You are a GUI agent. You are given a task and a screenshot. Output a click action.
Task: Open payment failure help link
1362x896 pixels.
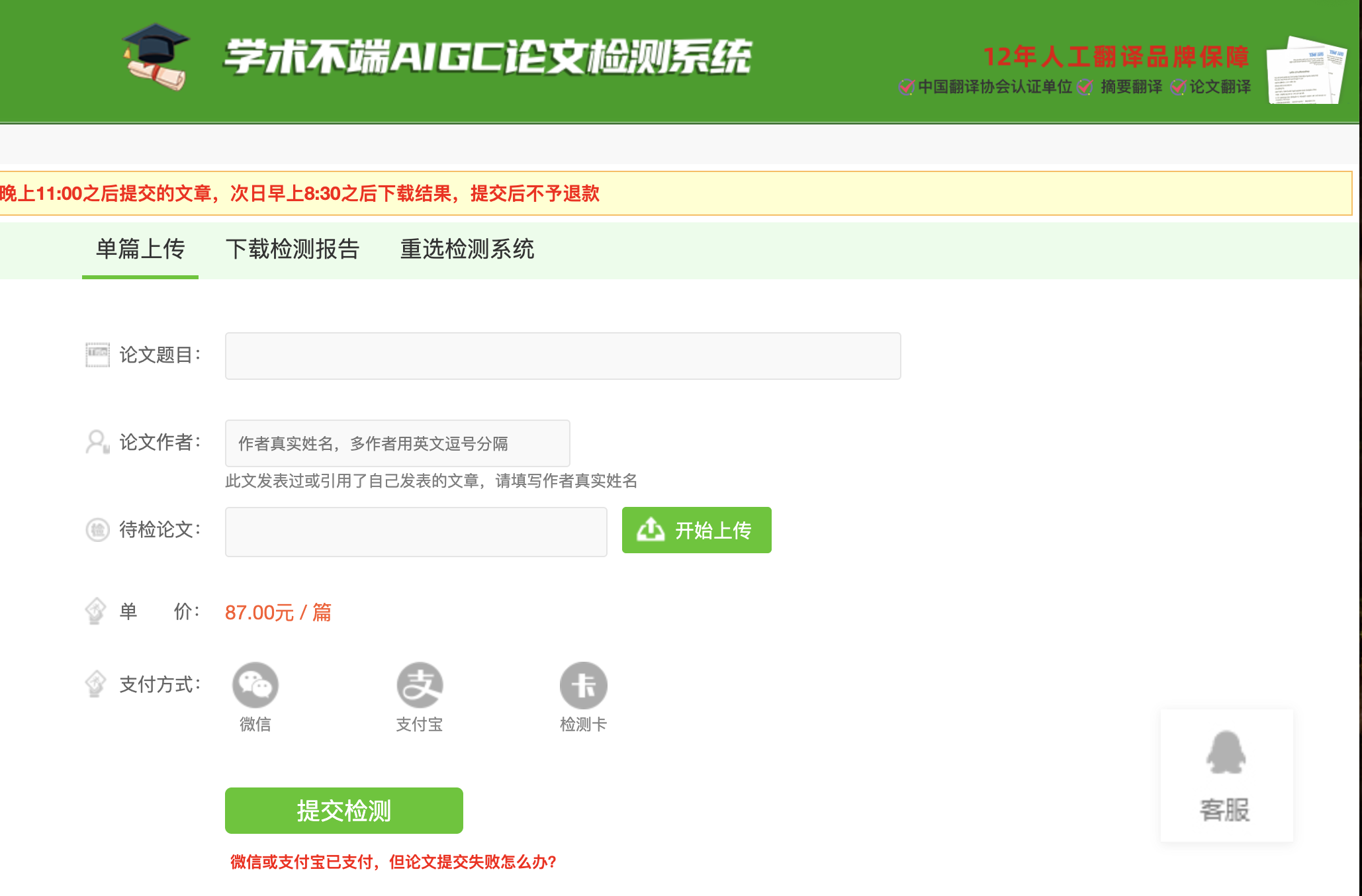(393, 862)
